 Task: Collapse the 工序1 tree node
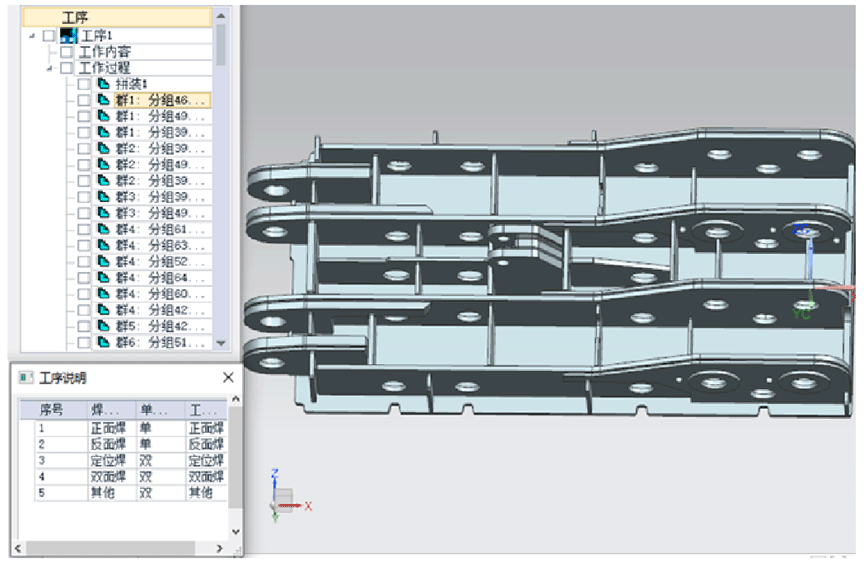[33, 36]
